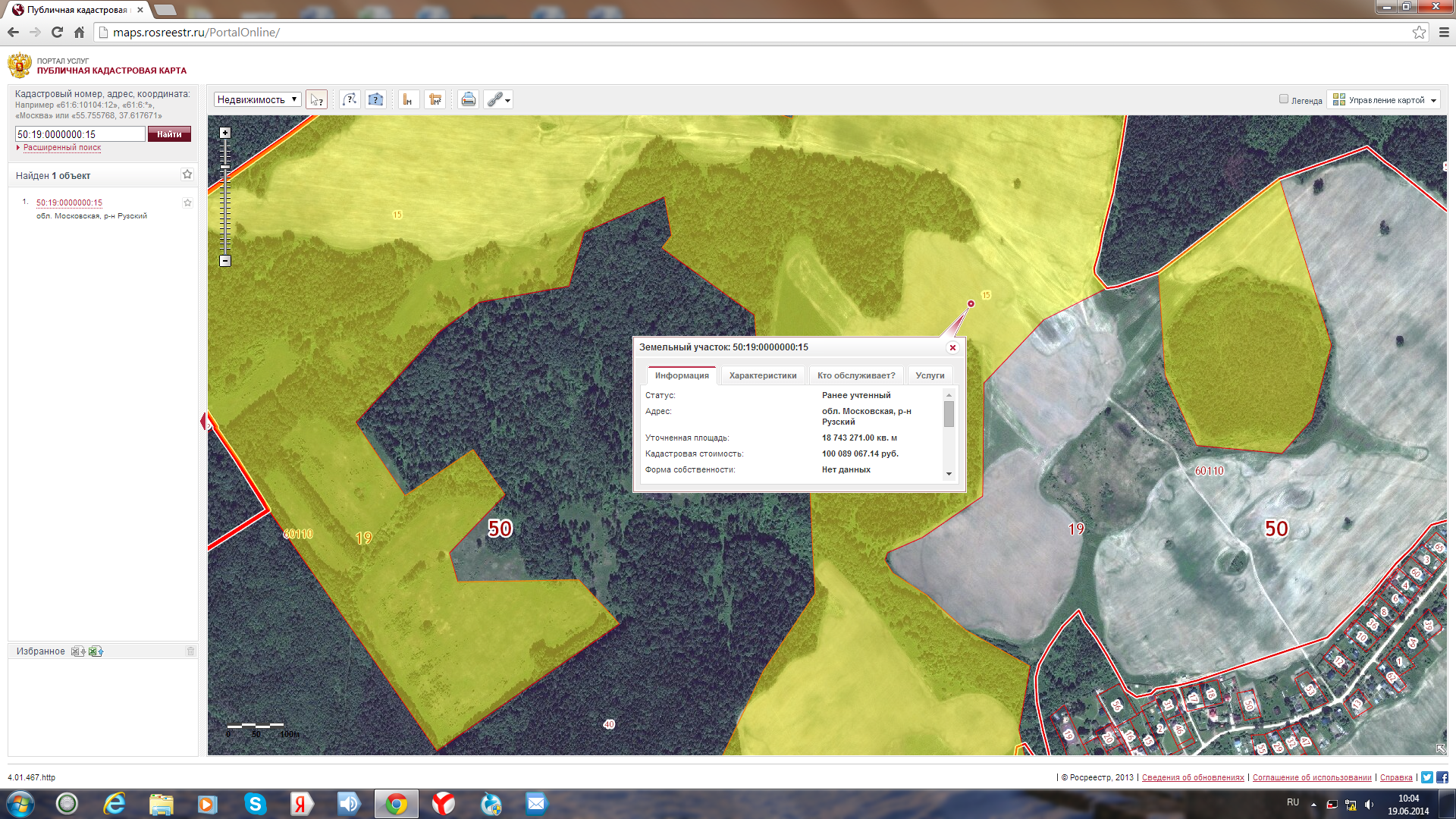The height and width of the screenshot is (819, 1456).
Task: Toggle the Легенда checkbox
Action: pos(1284,99)
